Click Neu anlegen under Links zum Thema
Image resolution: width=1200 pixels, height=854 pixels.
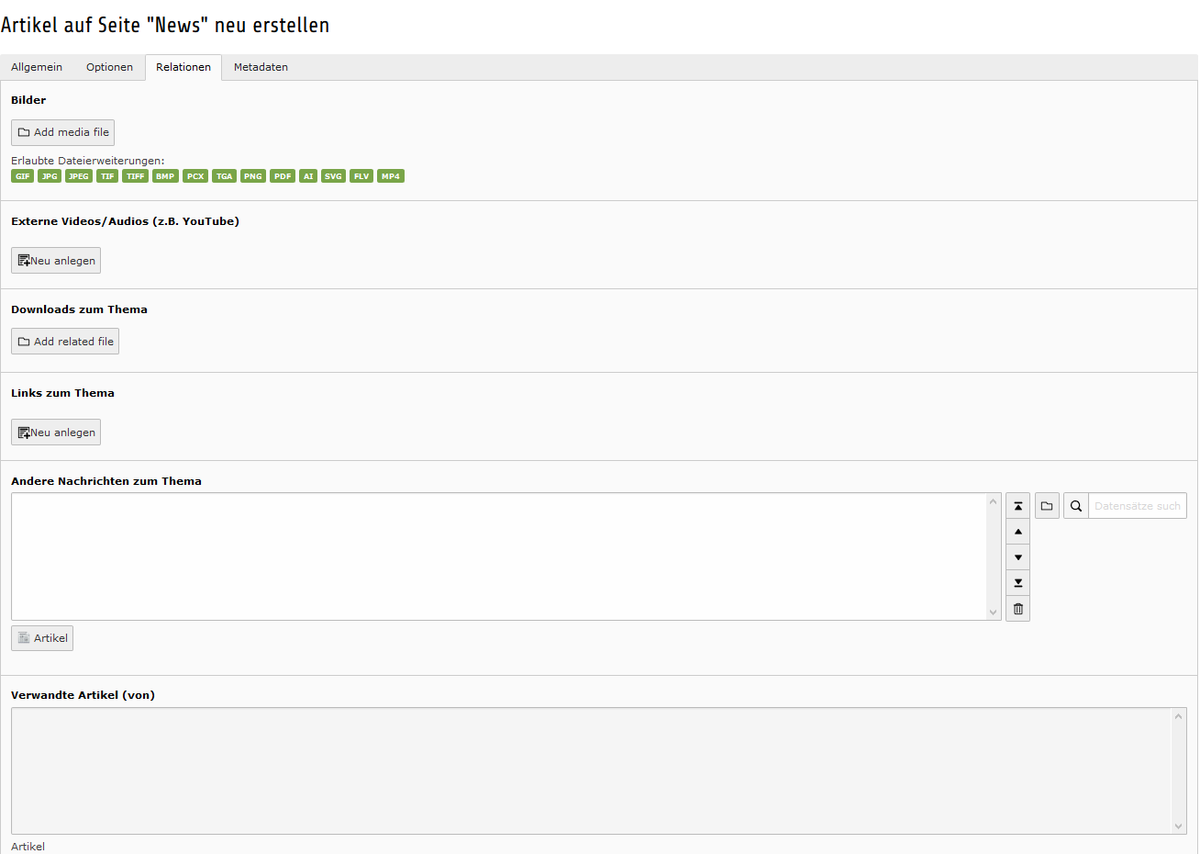56,433
